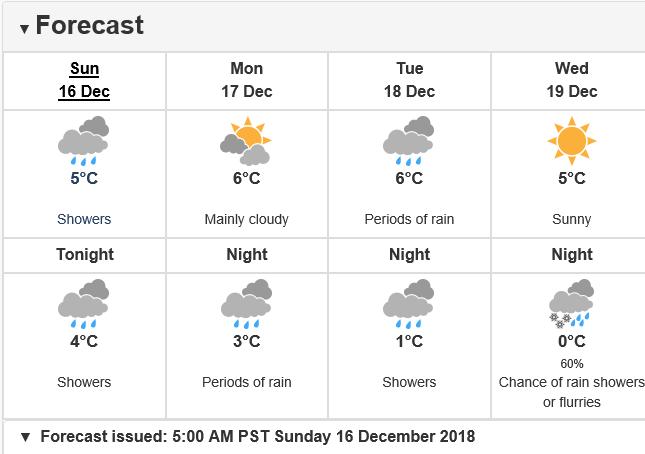Click the Tonight showers icon
Screen dimensions: 645x454
(84, 304)
